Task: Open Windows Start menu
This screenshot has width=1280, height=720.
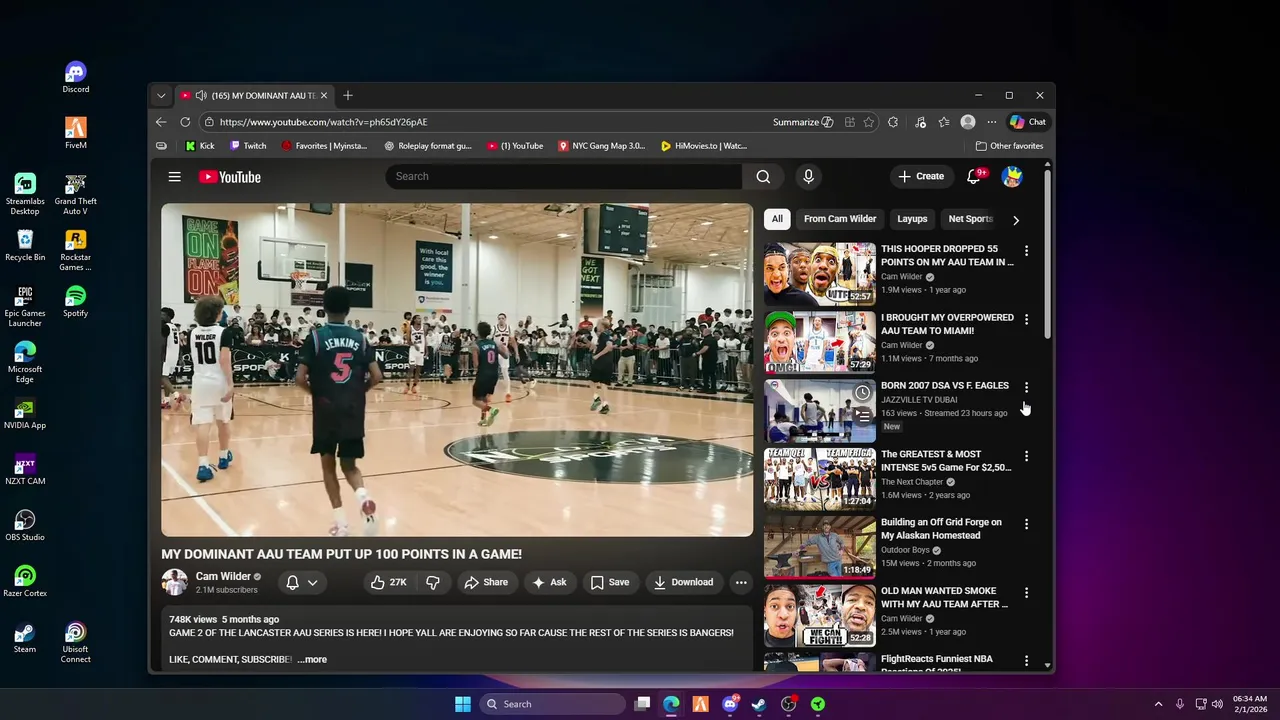Action: [x=463, y=704]
